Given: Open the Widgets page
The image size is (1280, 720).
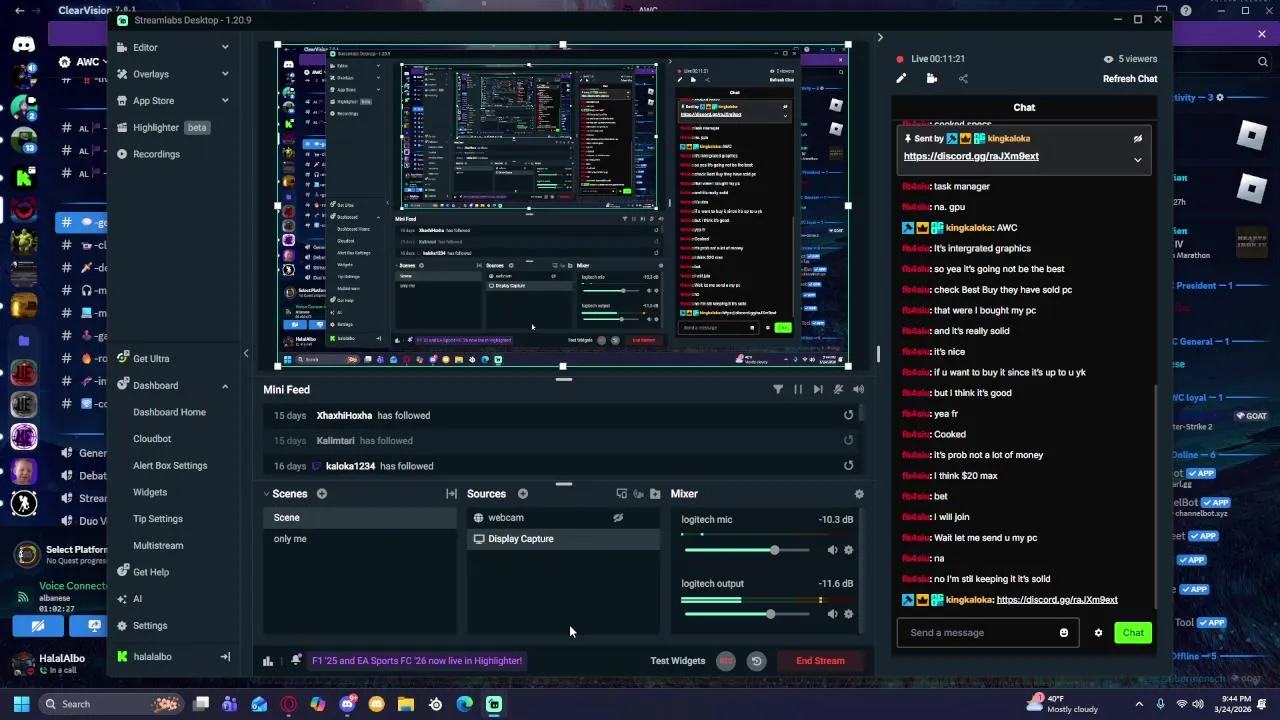Looking at the screenshot, I should pos(150,492).
